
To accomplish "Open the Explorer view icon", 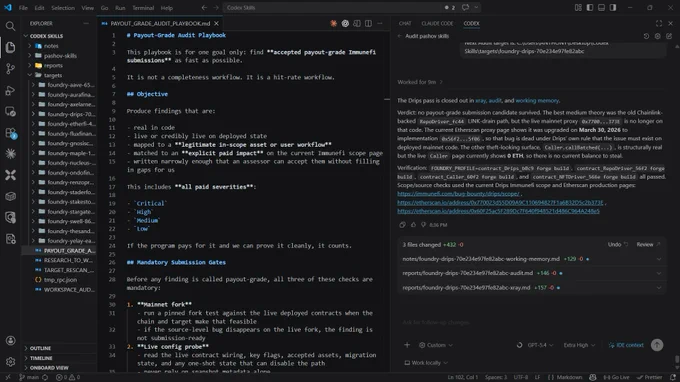I will [10, 47].
